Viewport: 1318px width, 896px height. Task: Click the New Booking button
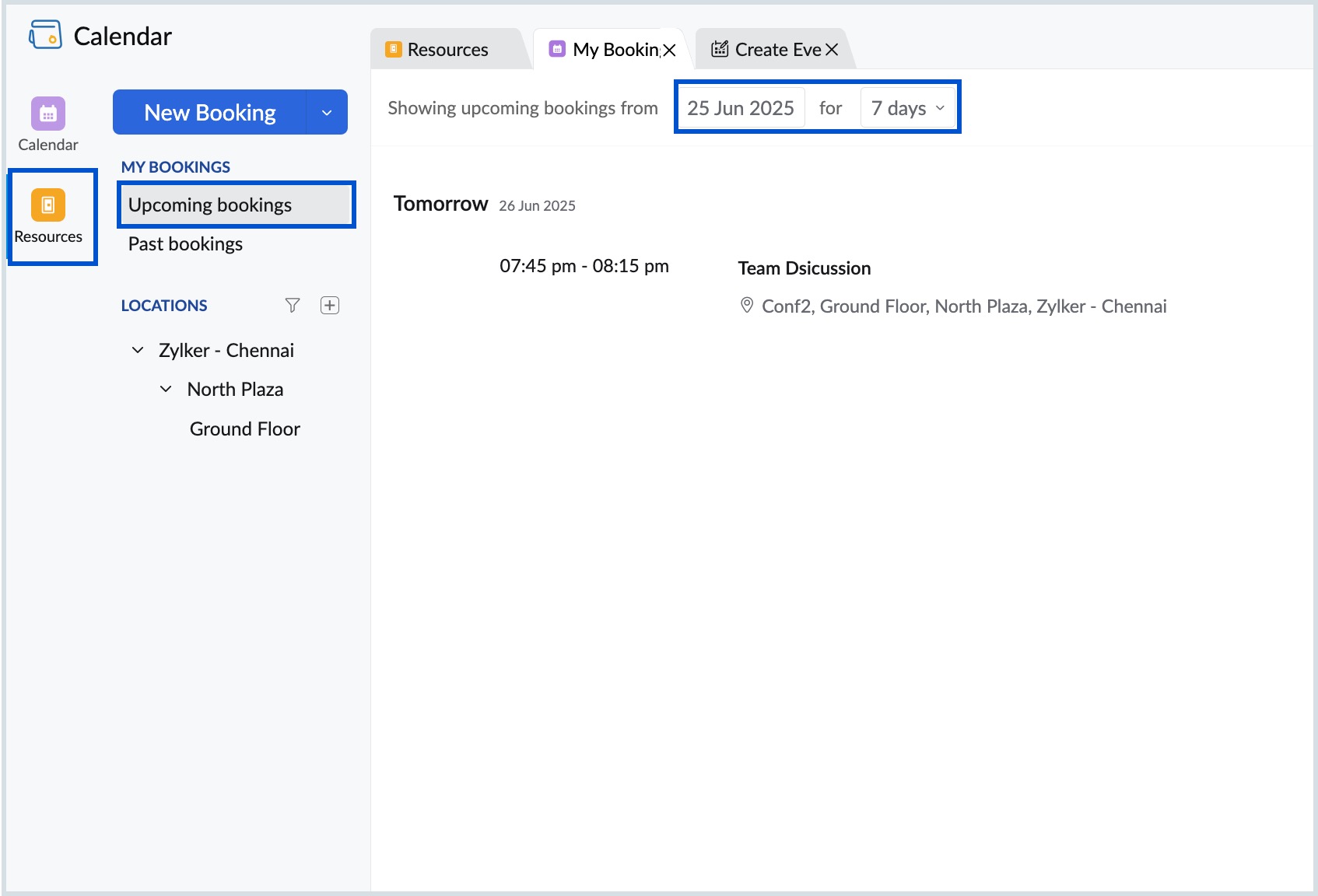click(x=210, y=113)
